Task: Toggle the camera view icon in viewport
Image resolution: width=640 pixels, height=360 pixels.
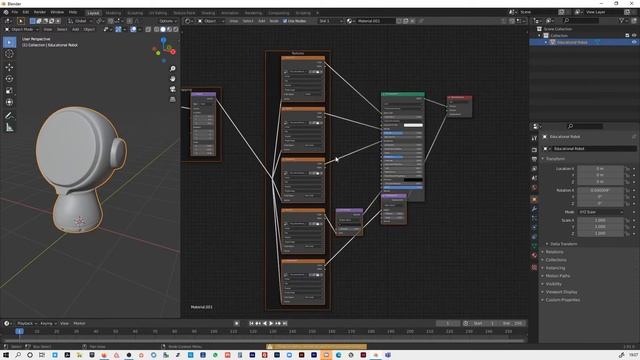Action: 173,89
